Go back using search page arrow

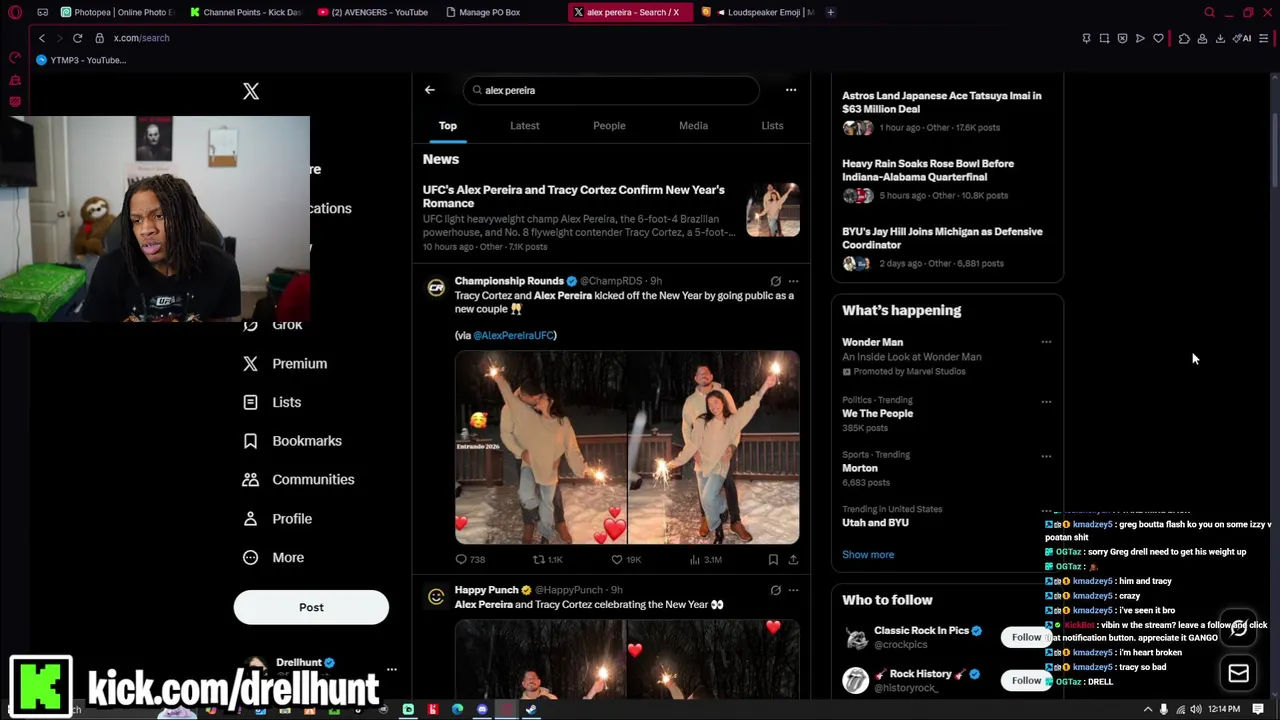pos(429,90)
